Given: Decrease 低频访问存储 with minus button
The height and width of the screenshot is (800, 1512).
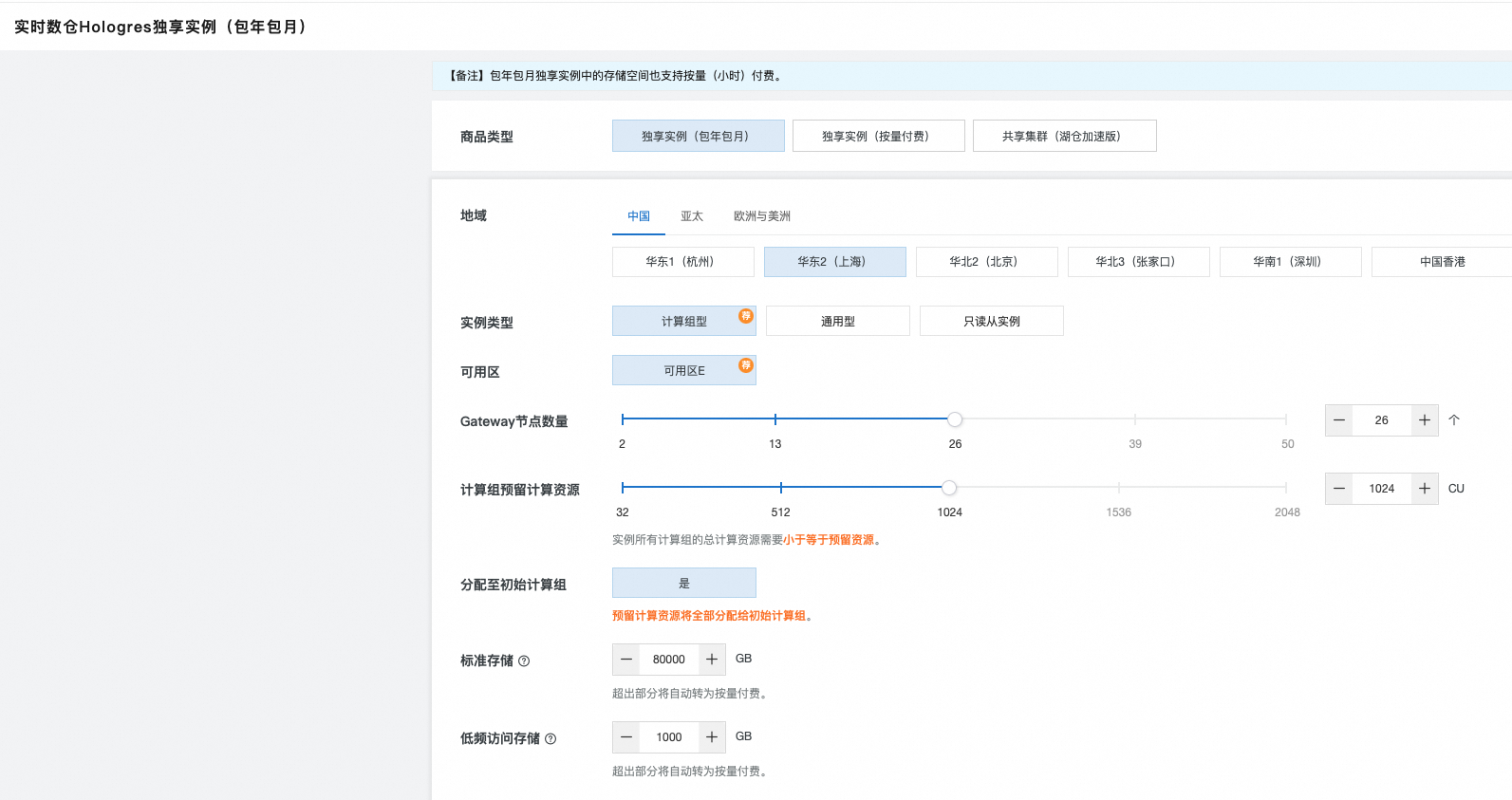Looking at the screenshot, I should pos(626,737).
